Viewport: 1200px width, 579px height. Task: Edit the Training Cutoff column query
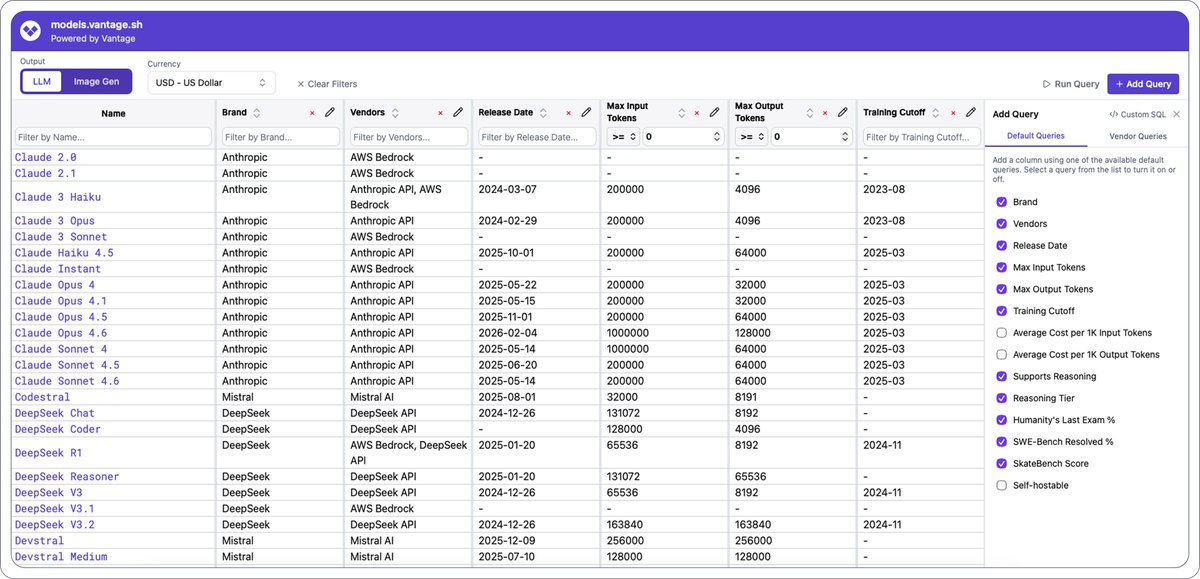971,113
